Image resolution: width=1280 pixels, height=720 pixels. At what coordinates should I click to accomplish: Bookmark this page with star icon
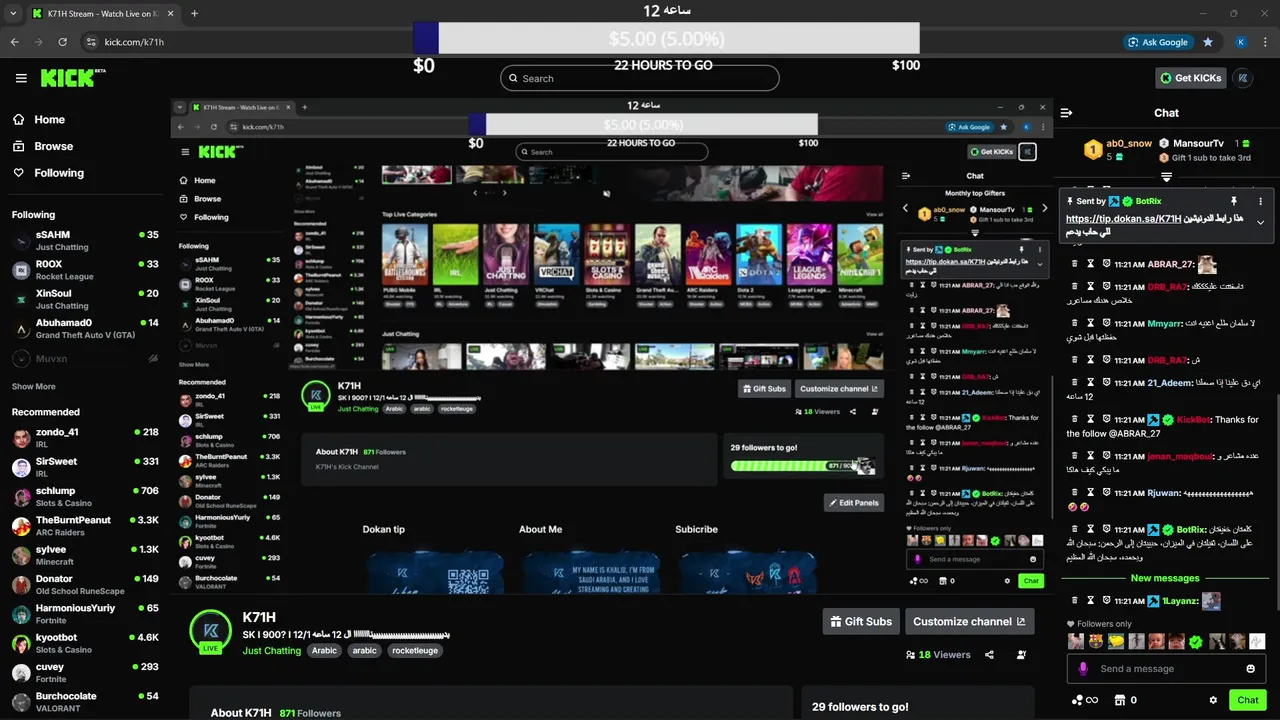(x=1208, y=42)
